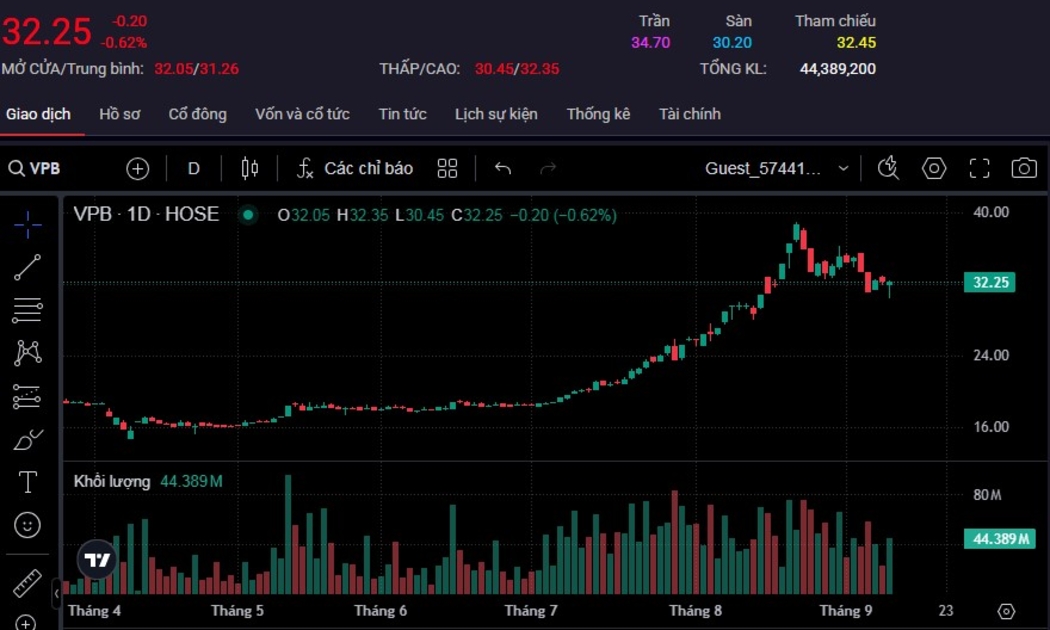Toggle fullscreen chart mode
This screenshot has width=1050, height=630.
979,168
